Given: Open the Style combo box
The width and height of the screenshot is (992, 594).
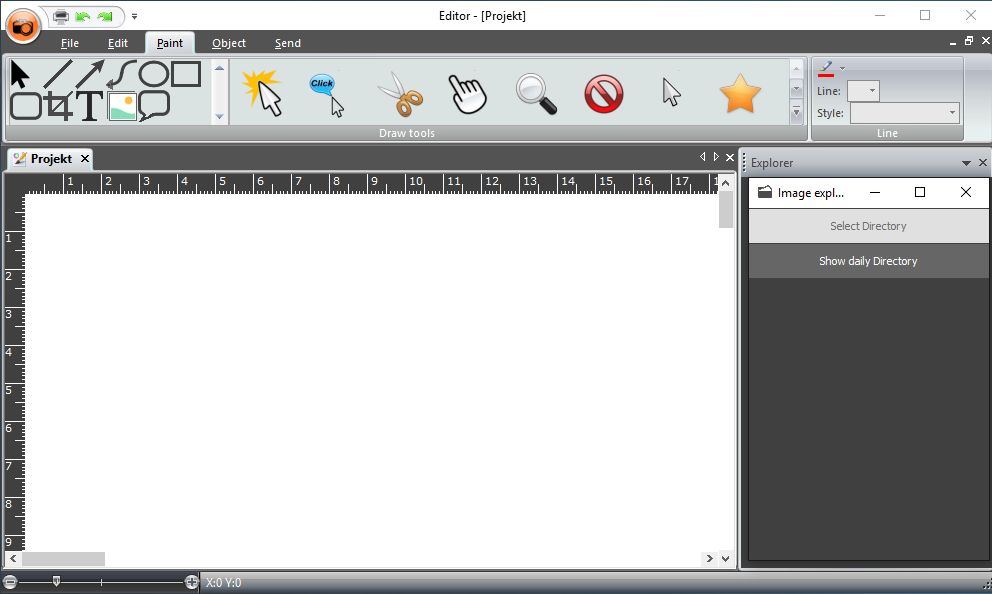Looking at the screenshot, I should [905, 113].
